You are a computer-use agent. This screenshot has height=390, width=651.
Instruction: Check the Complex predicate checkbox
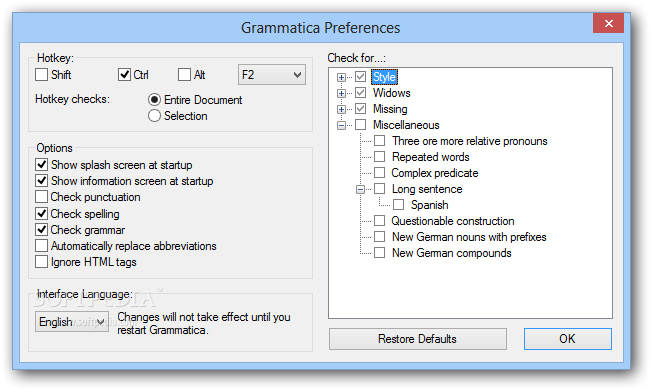tap(379, 173)
